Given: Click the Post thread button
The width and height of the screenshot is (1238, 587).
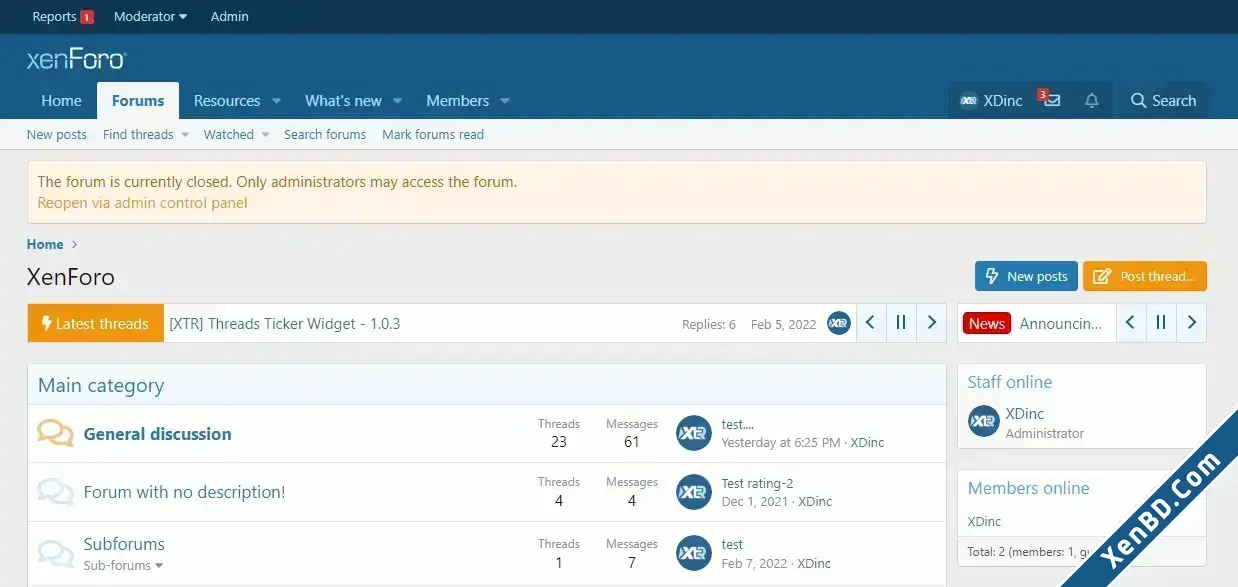Looking at the screenshot, I should click(x=1145, y=276).
